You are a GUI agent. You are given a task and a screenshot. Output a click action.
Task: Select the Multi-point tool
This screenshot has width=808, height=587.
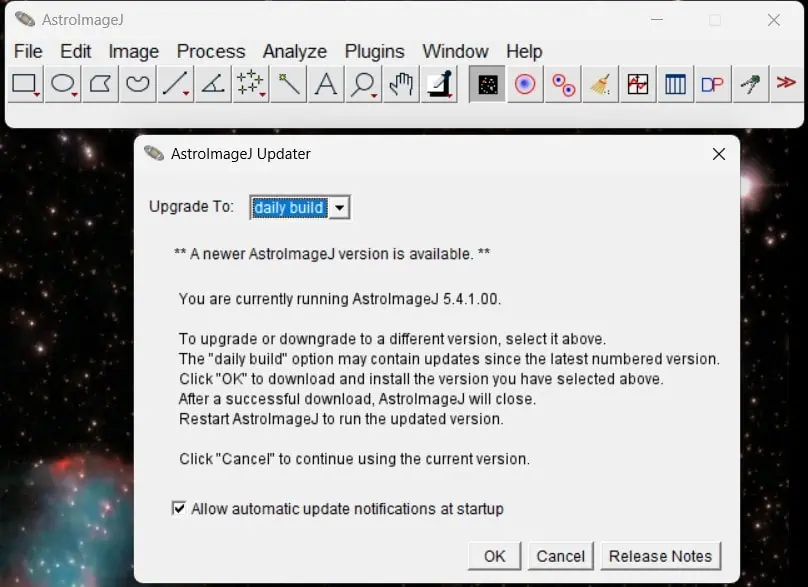coord(251,84)
